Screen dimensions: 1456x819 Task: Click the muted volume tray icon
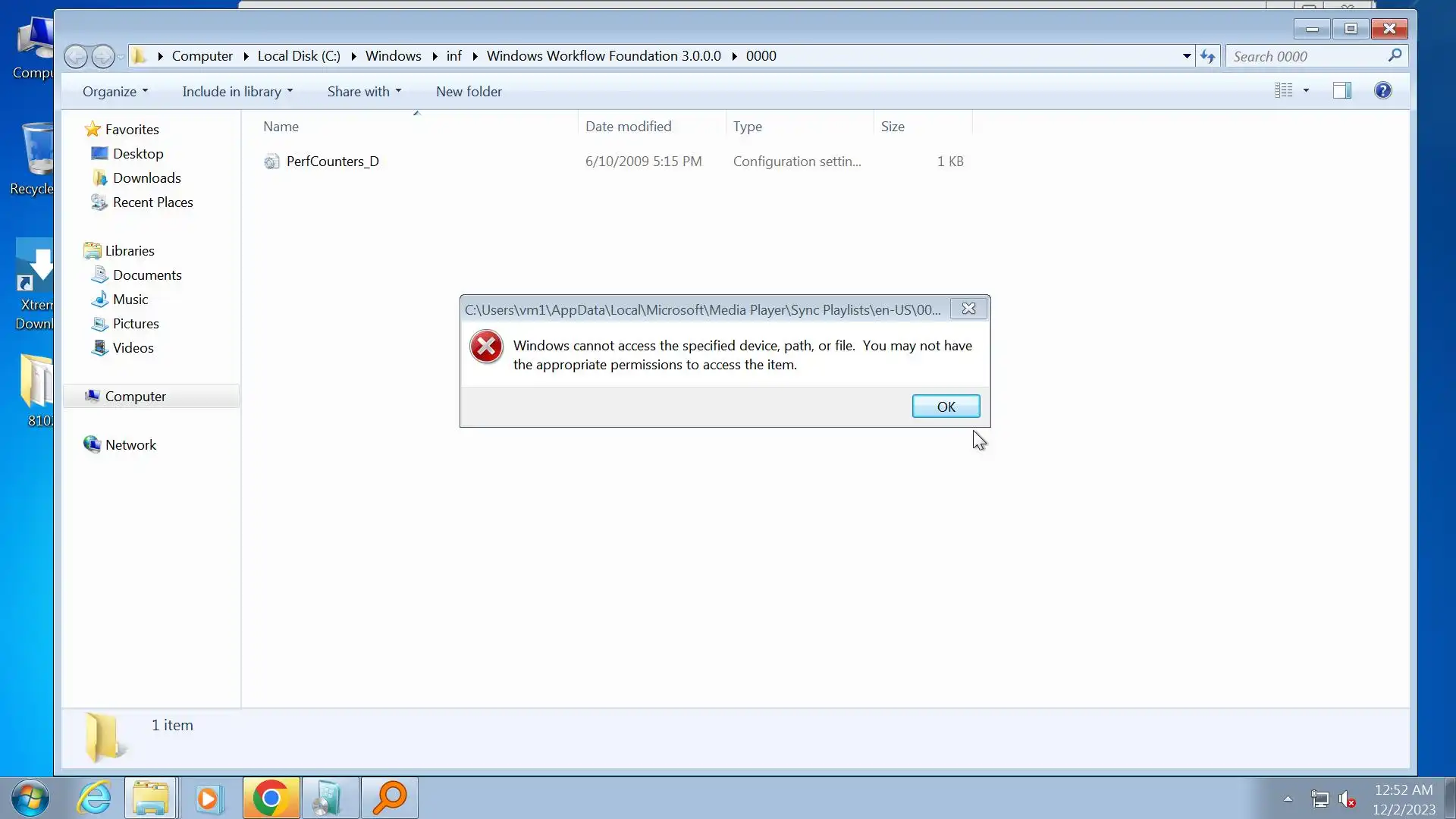tap(1347, 799)
